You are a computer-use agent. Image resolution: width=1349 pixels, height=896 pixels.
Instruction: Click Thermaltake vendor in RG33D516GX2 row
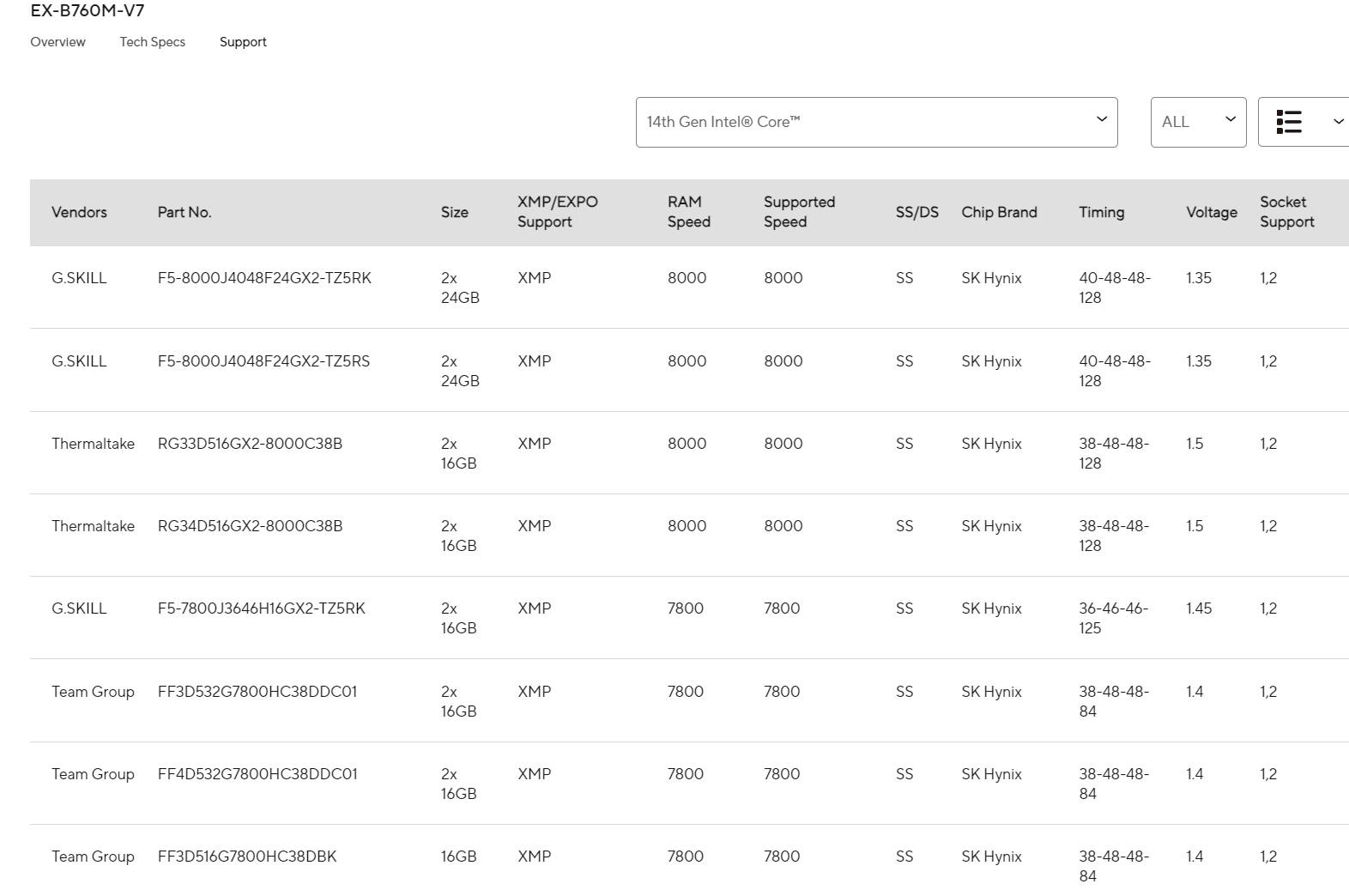click(x=93, y=444)
